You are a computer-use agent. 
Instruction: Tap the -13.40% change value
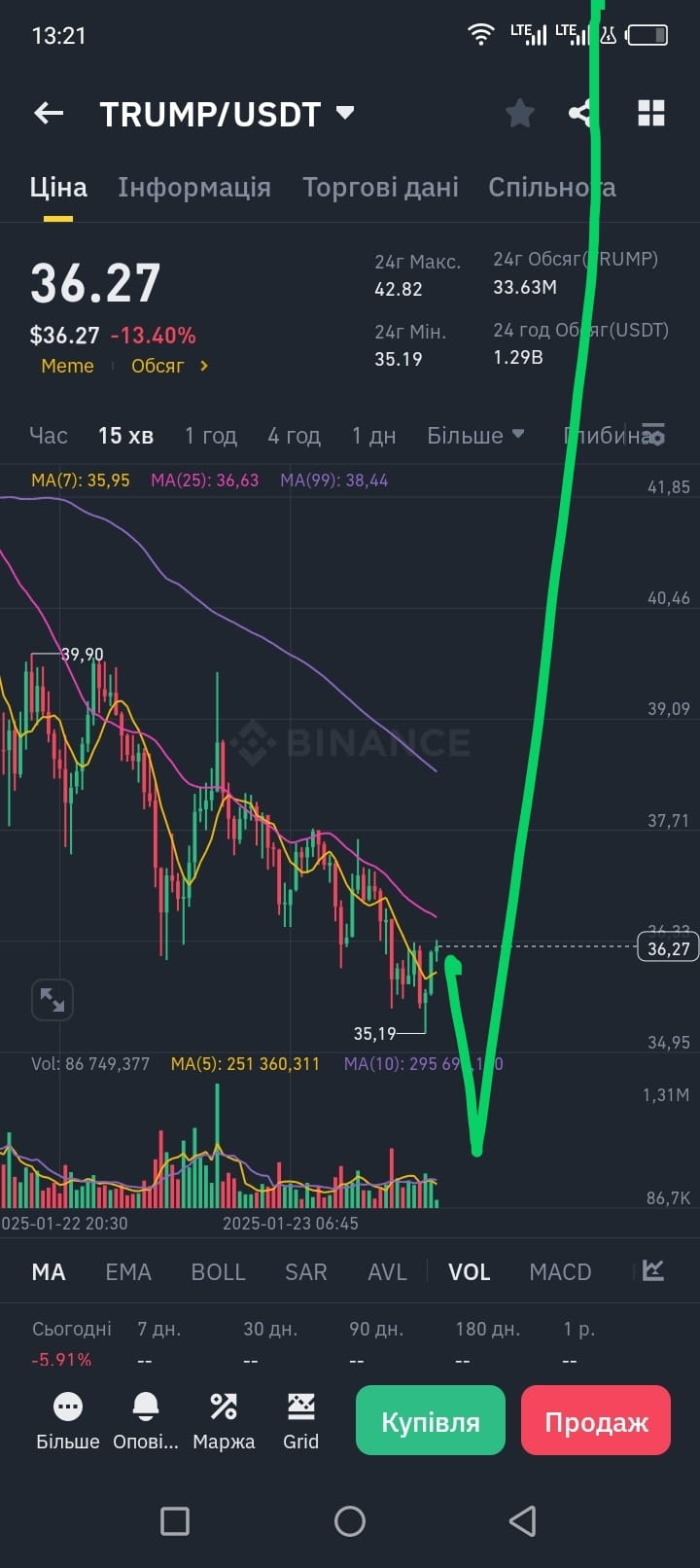(x=154, y=336)
